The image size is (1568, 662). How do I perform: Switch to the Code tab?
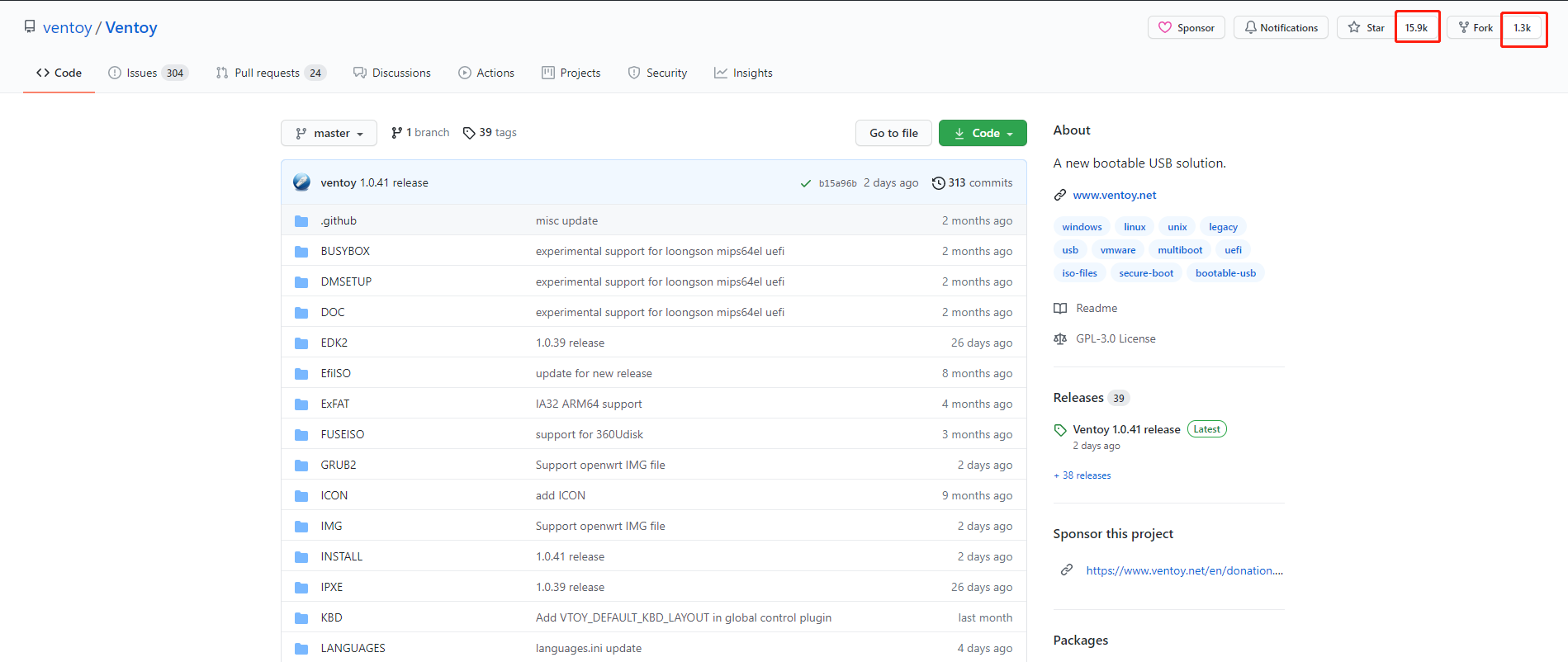[59, 73]
